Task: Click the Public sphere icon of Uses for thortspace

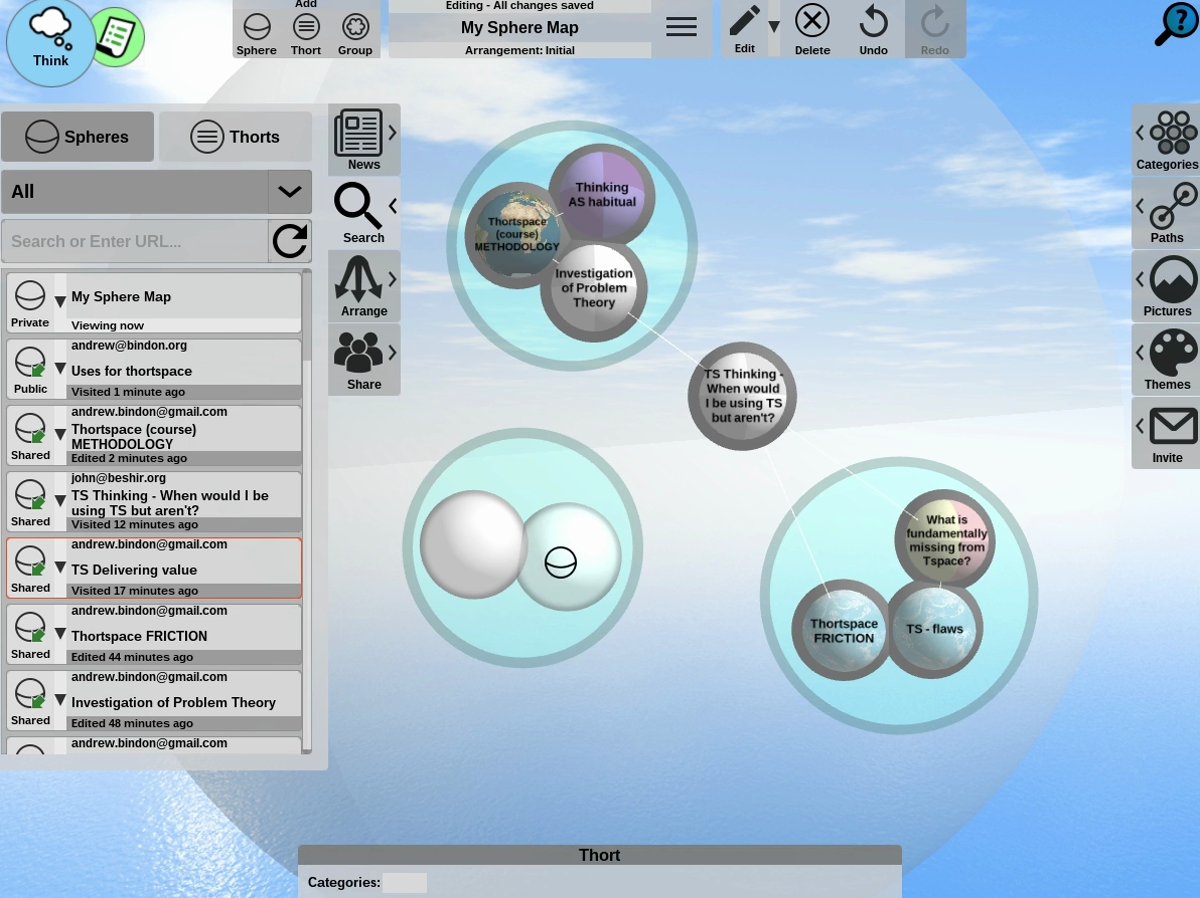Action: pos(30,370)
